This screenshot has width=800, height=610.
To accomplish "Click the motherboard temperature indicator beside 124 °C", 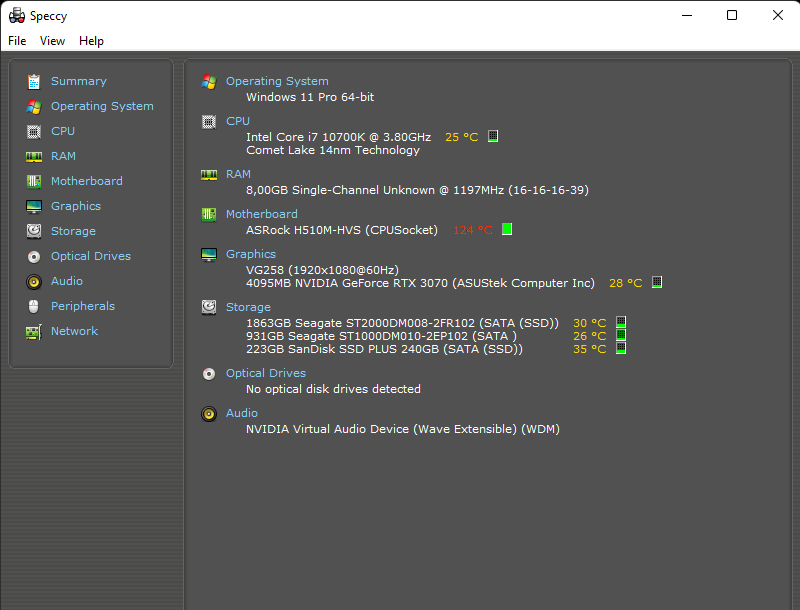I will click(507, 229).
